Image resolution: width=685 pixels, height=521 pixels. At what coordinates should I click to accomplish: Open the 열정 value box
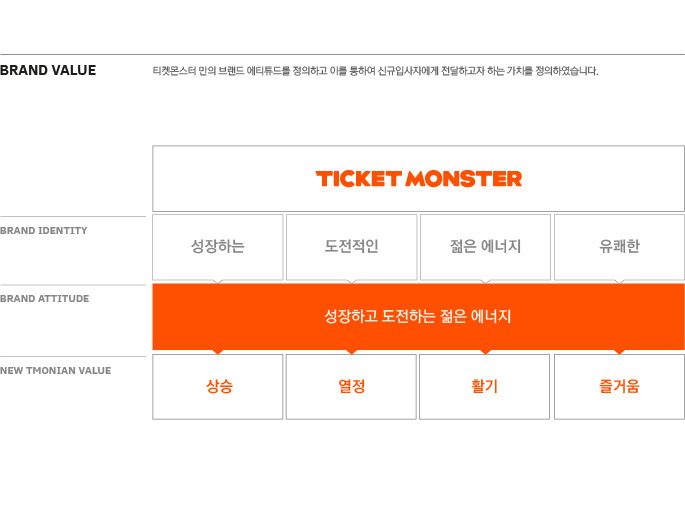point(351,387)
